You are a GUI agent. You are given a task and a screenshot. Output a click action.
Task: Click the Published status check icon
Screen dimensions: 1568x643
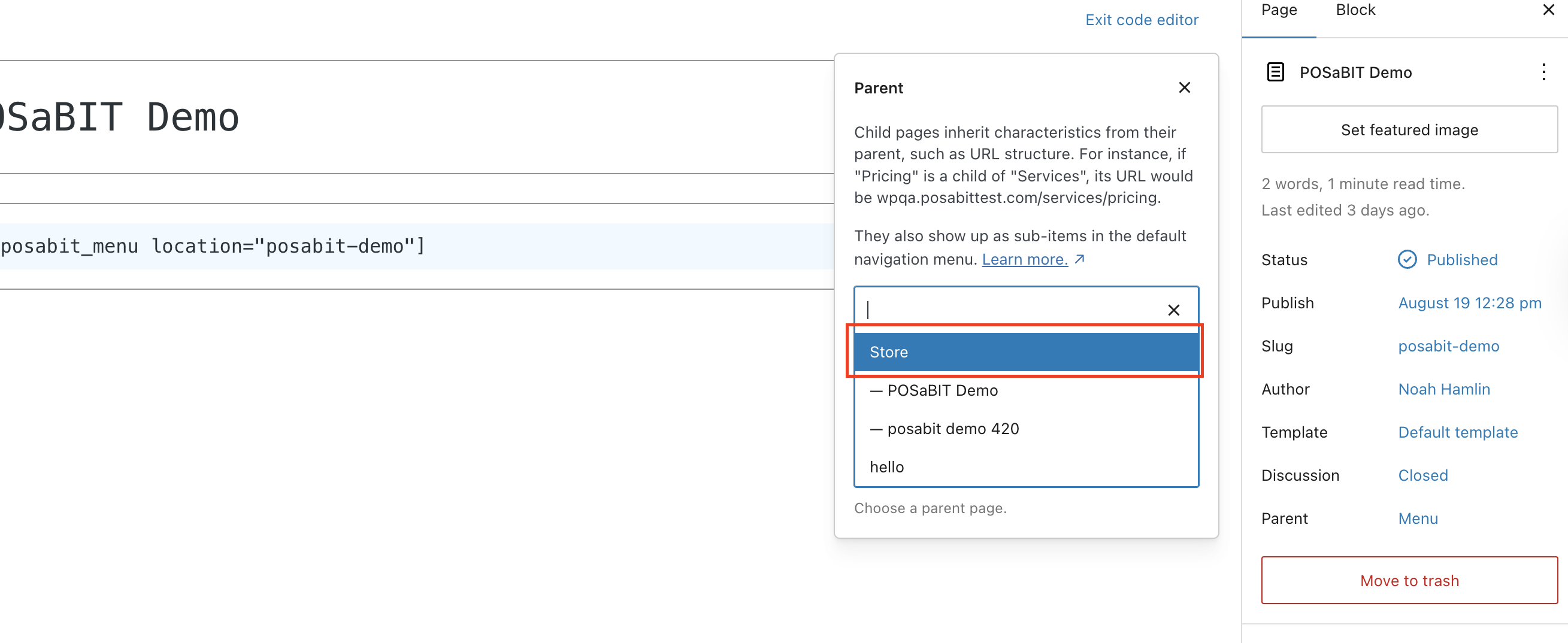click(x=1406, y=260)
